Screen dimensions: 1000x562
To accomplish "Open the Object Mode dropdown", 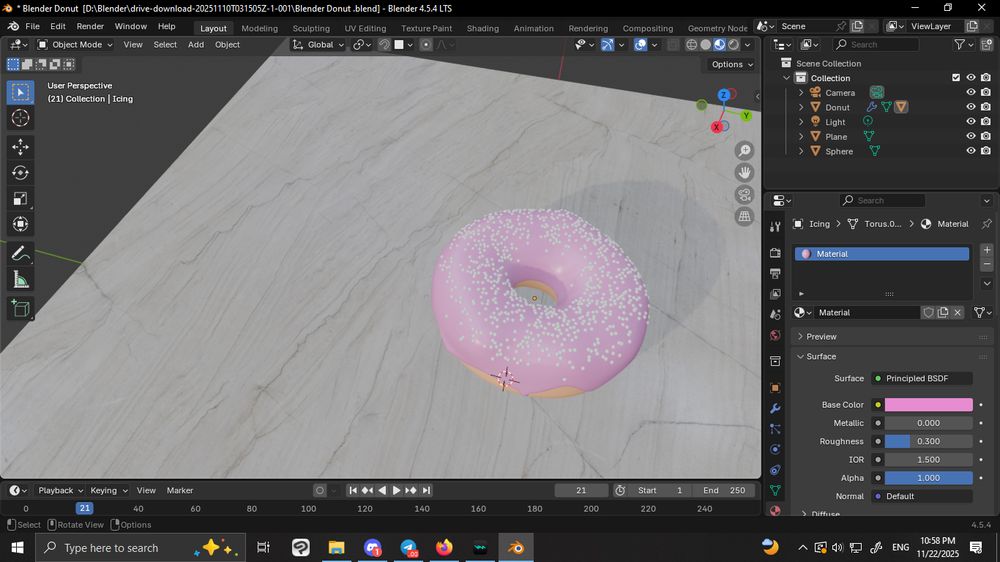I will click(76, 44).
